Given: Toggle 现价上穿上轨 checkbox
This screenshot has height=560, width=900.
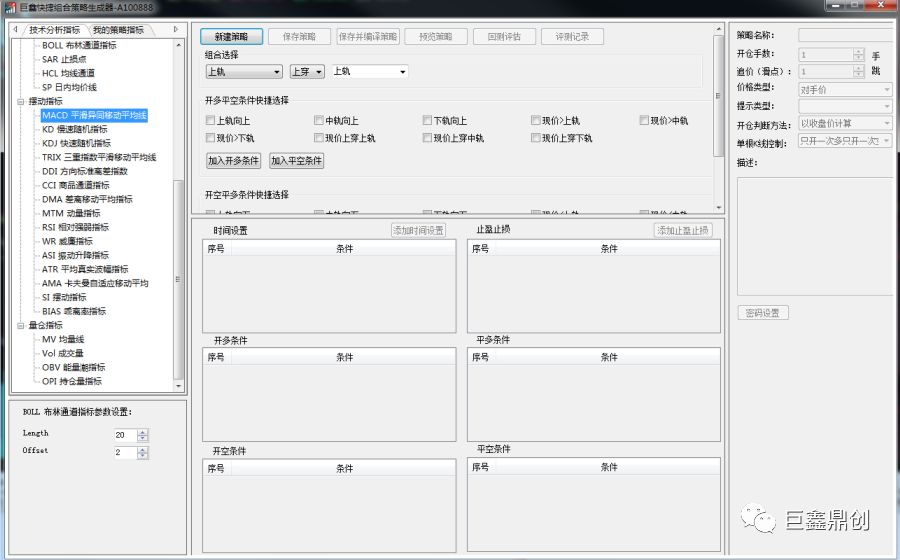Looking at the screenshot, I should pyautogui.click(x=319, y=138).
